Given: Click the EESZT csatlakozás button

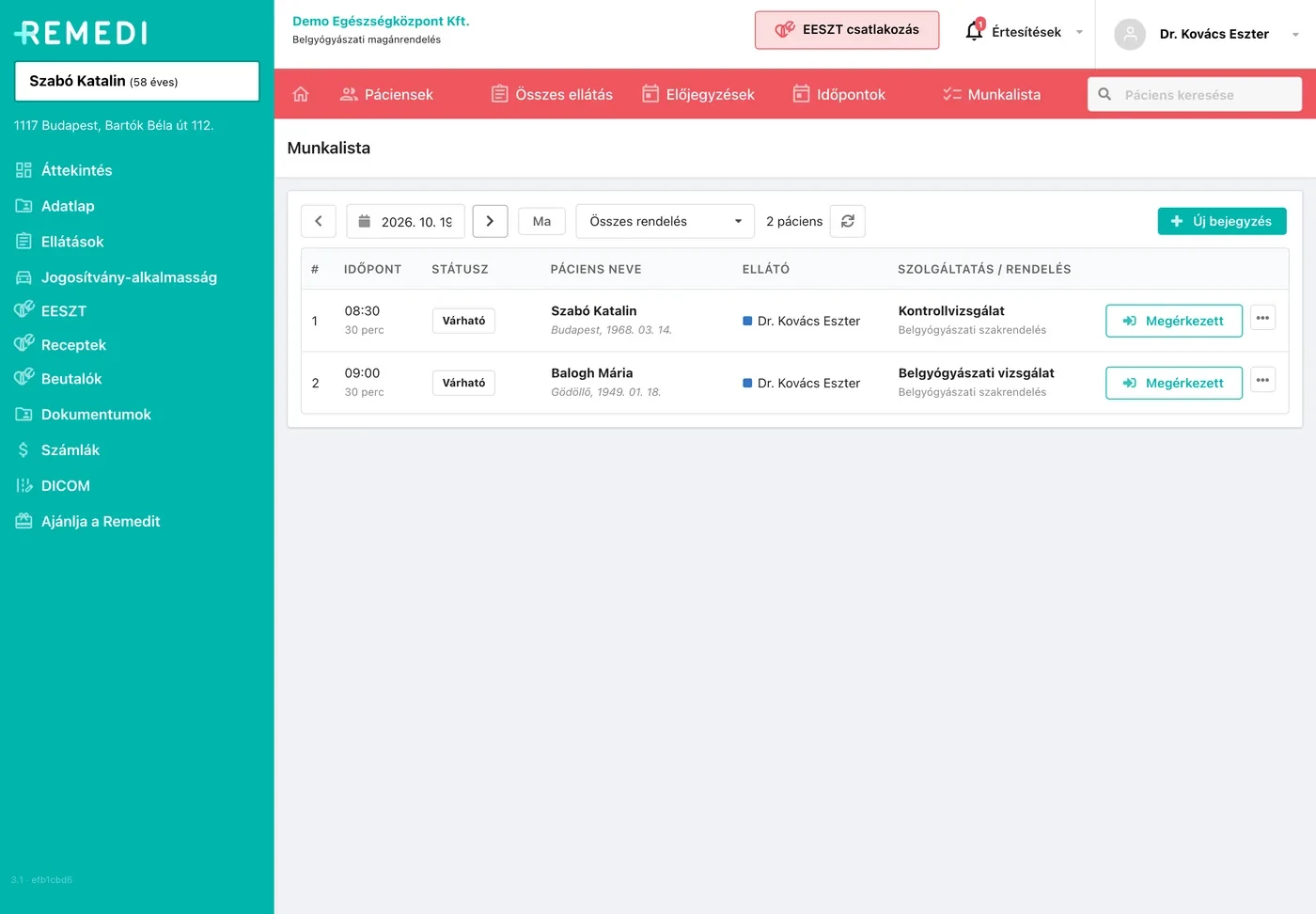Looking at the screenshot, I should click(x=847, y=30).
